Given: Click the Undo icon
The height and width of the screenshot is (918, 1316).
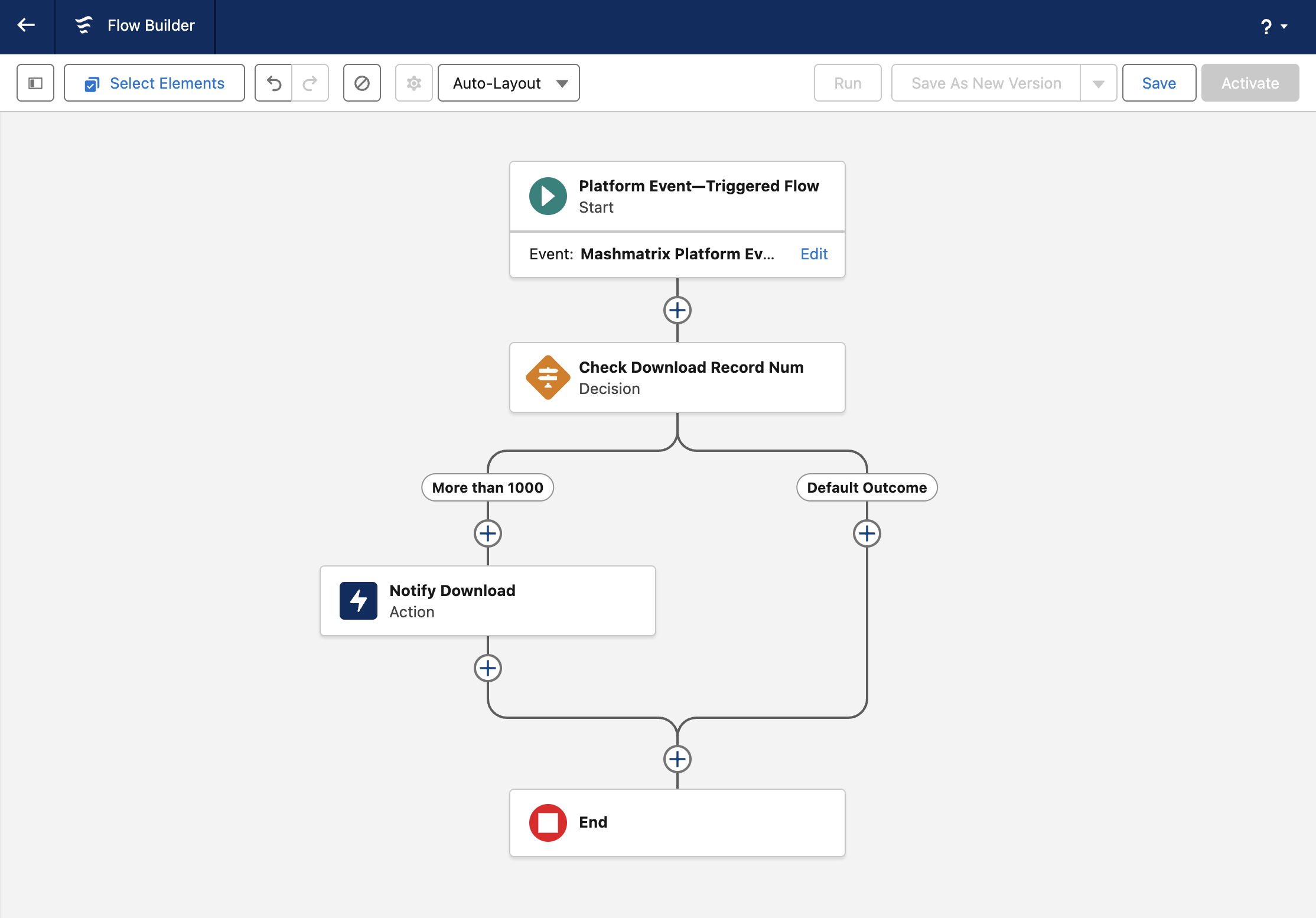Looking at the screenshot, I should (273, 83).
